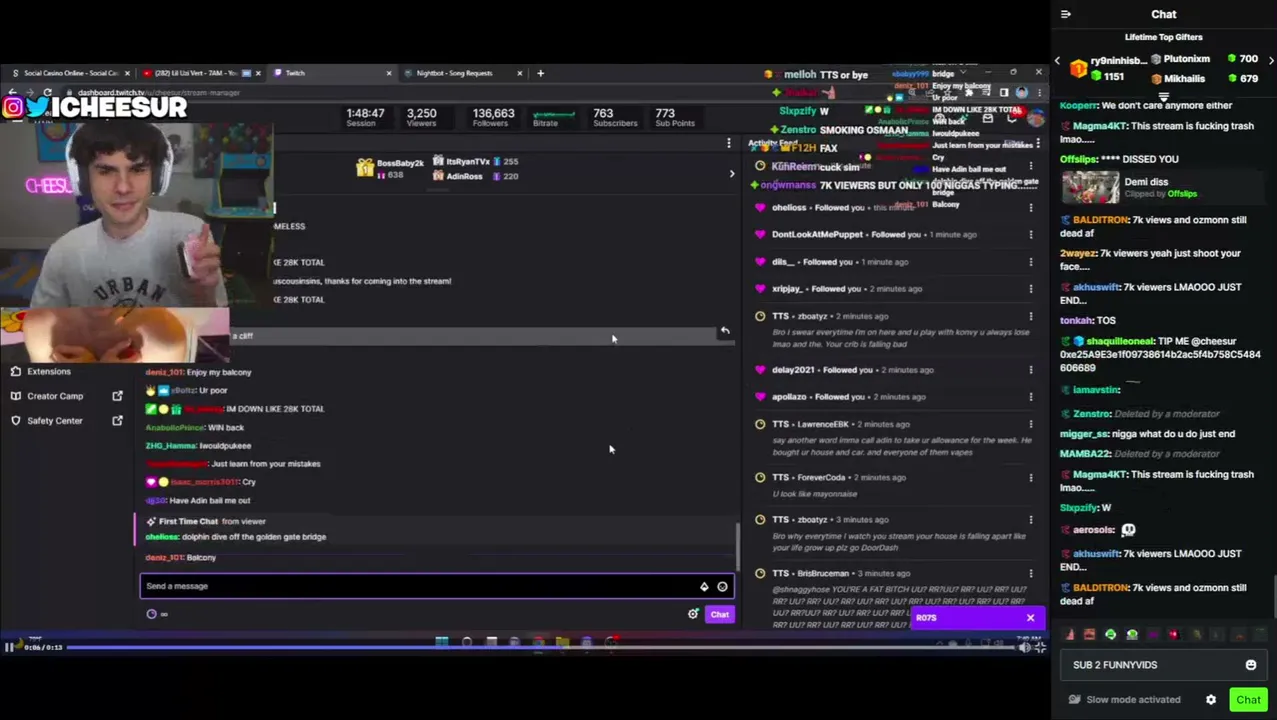Open options for ohelioss follow event

tap(1031, 208)
